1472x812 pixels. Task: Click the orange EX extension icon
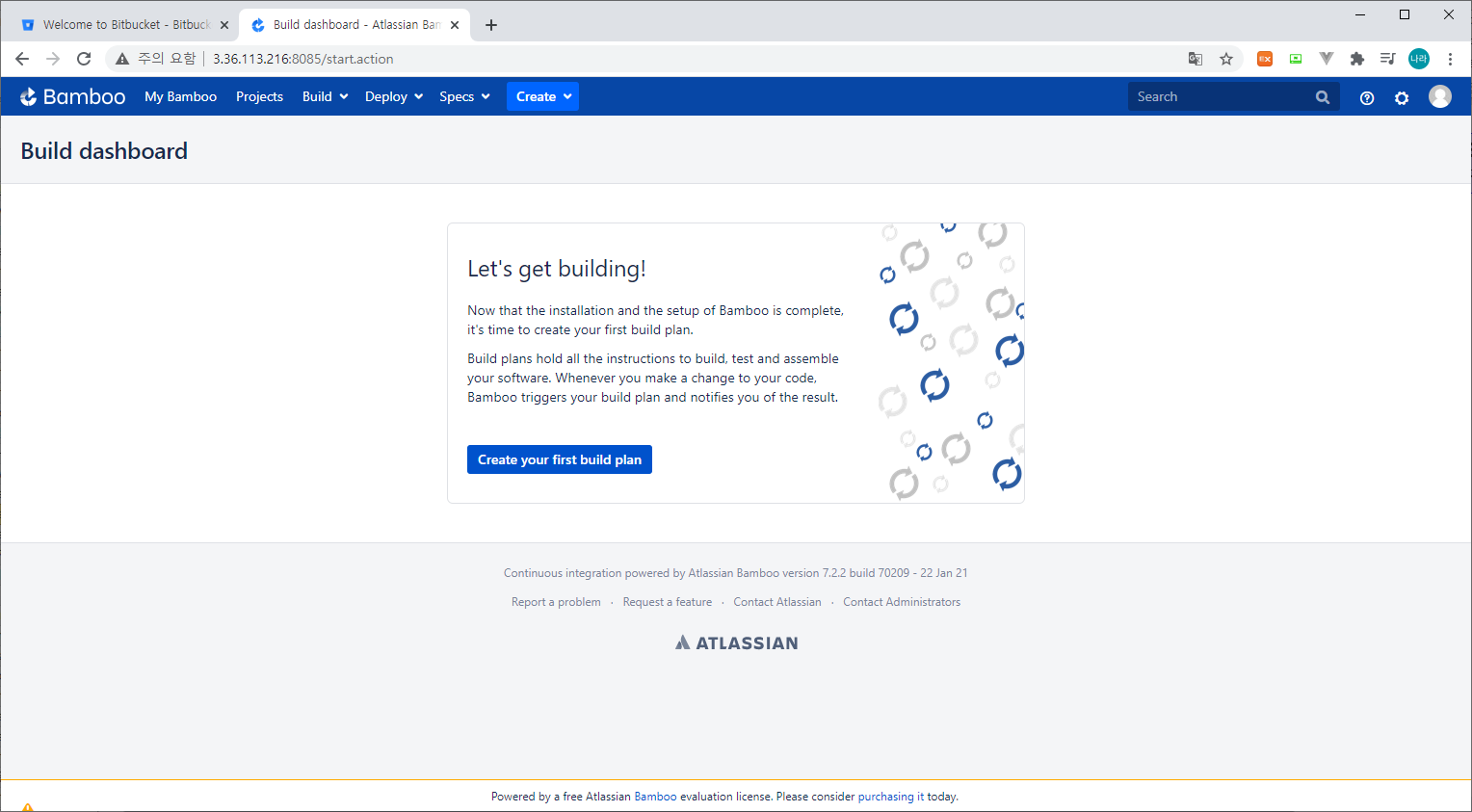pyautogui.click(x=1265, y=59)
